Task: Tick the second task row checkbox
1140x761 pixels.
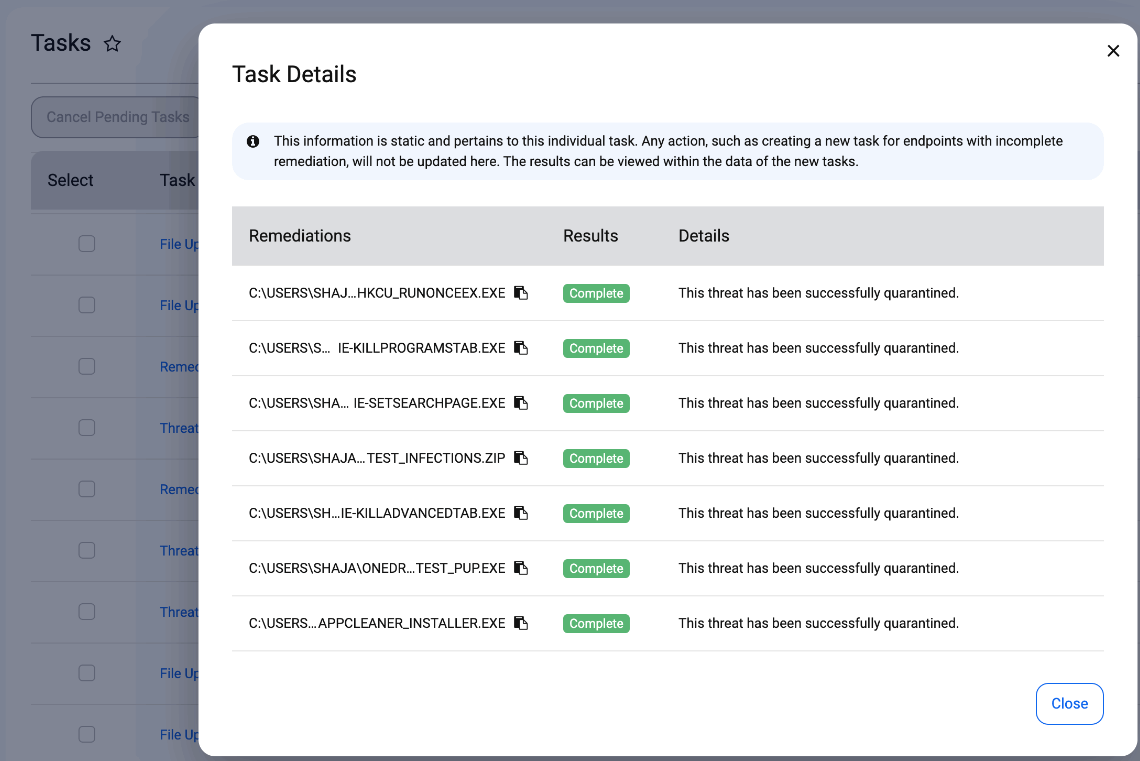Action: [x=87, y=305]
